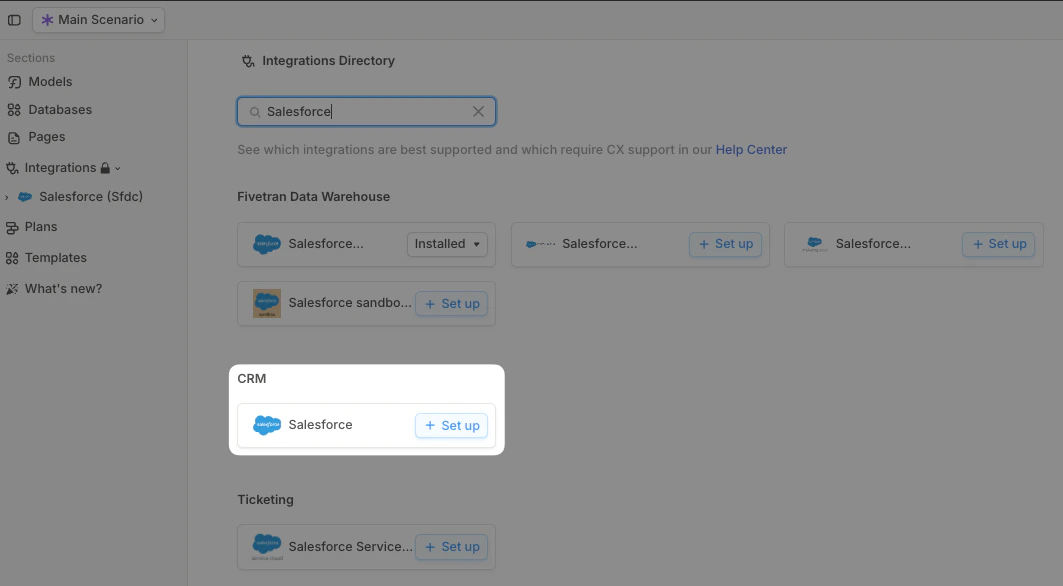Expand the Salesforce (Sfdc) tree item
Viewport: 1063px width, 586px height.
7,196
